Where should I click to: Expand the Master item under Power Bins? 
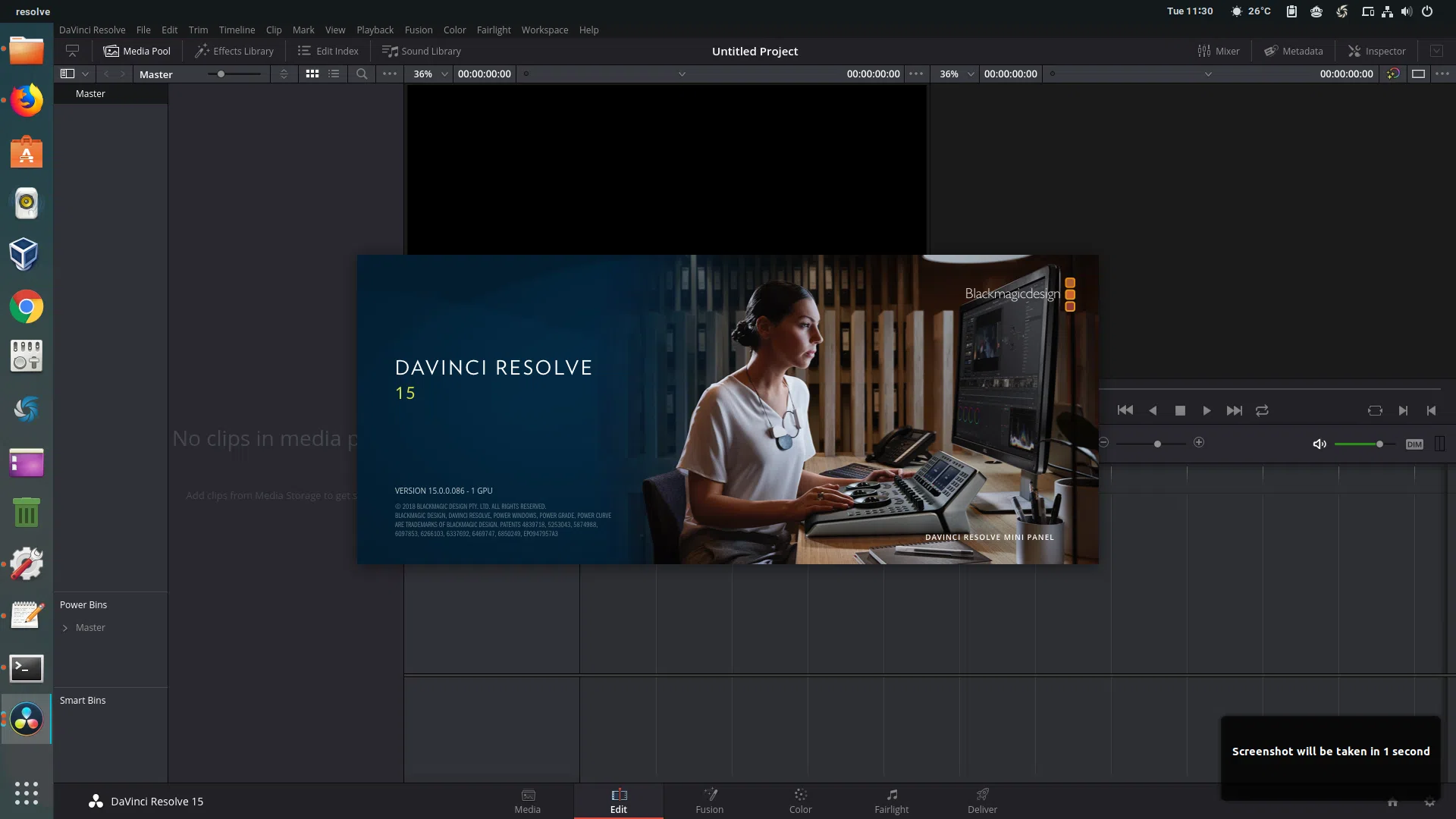click(x=67, y=627)
